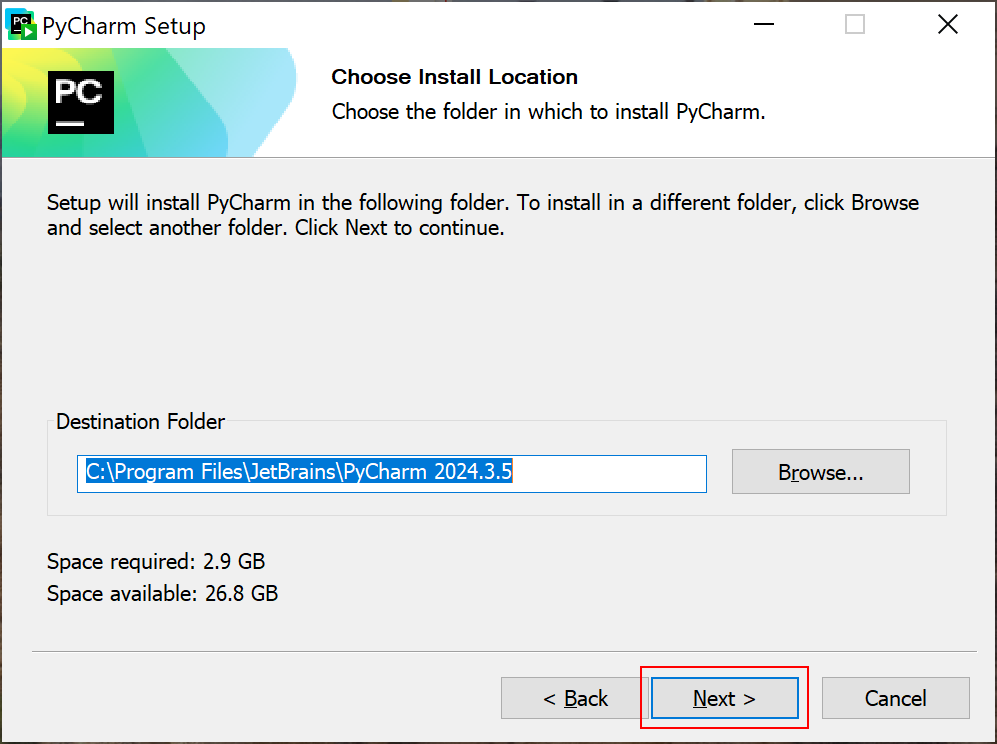997x744 pixels.
Task: Open the Browse folder dialog
Action: [820, 472]
